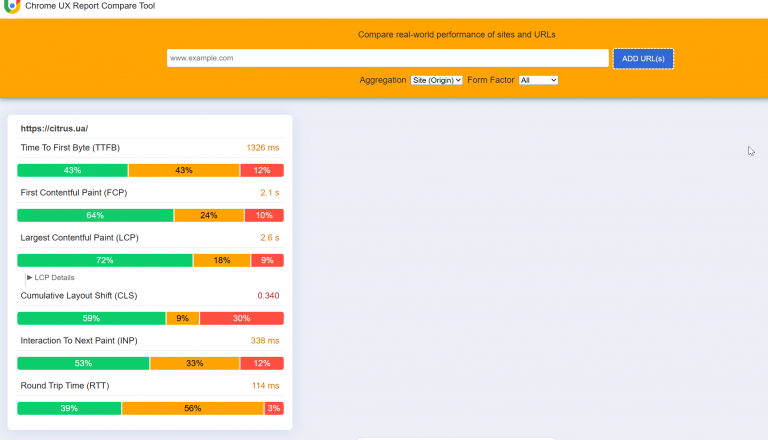Click the Round Trip Time (RTT) label

point(65,386)
